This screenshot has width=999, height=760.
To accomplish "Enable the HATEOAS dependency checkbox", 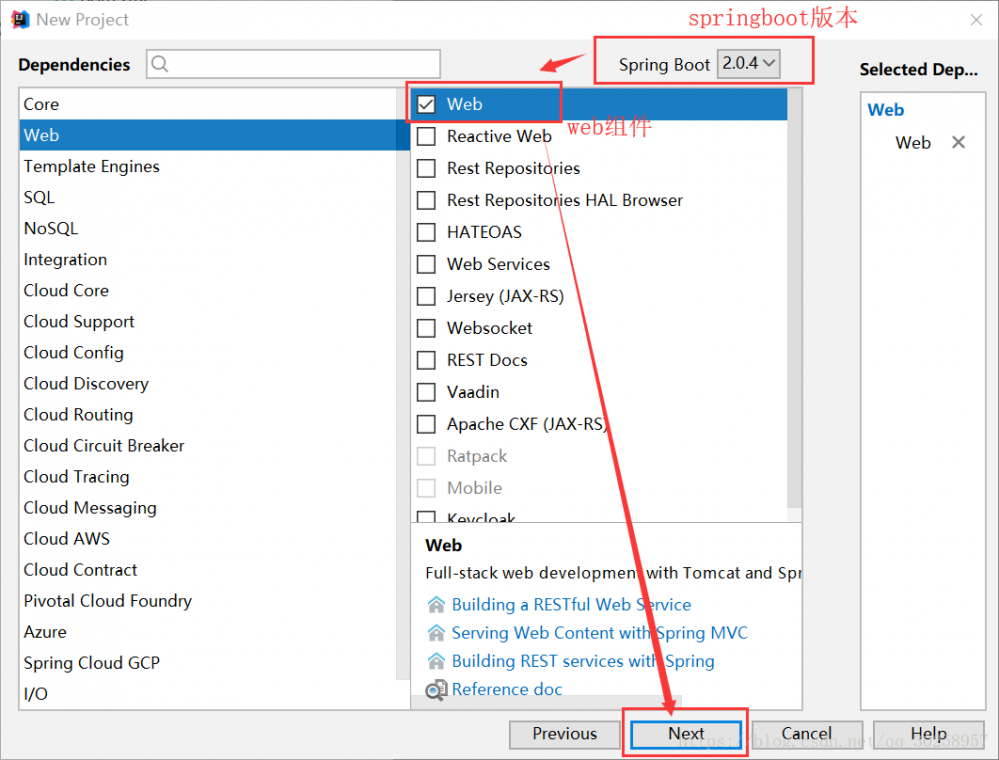I will [x=426, y=232].
